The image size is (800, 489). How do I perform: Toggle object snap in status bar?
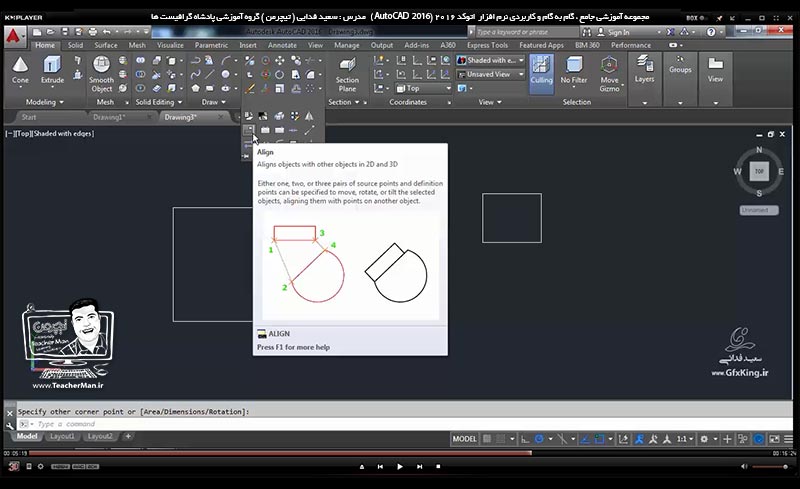click(x=599, y=439)
